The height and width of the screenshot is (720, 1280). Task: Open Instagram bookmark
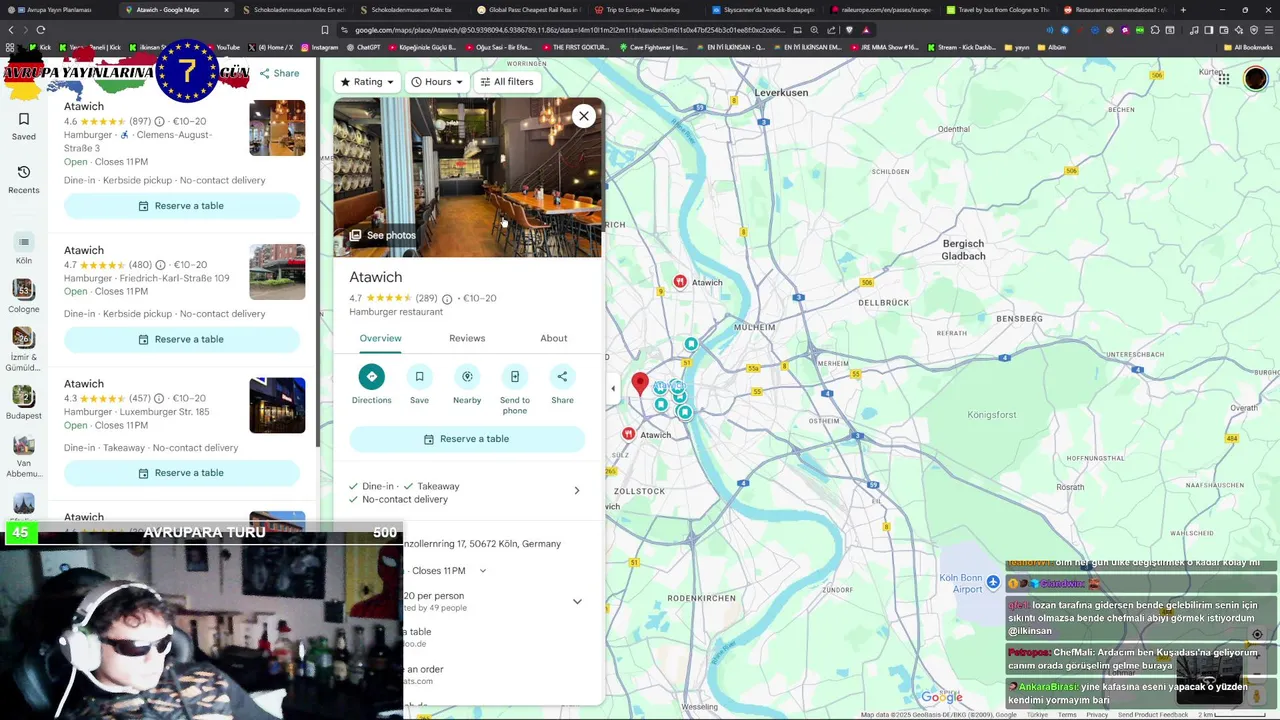click(x=319, y=47)
